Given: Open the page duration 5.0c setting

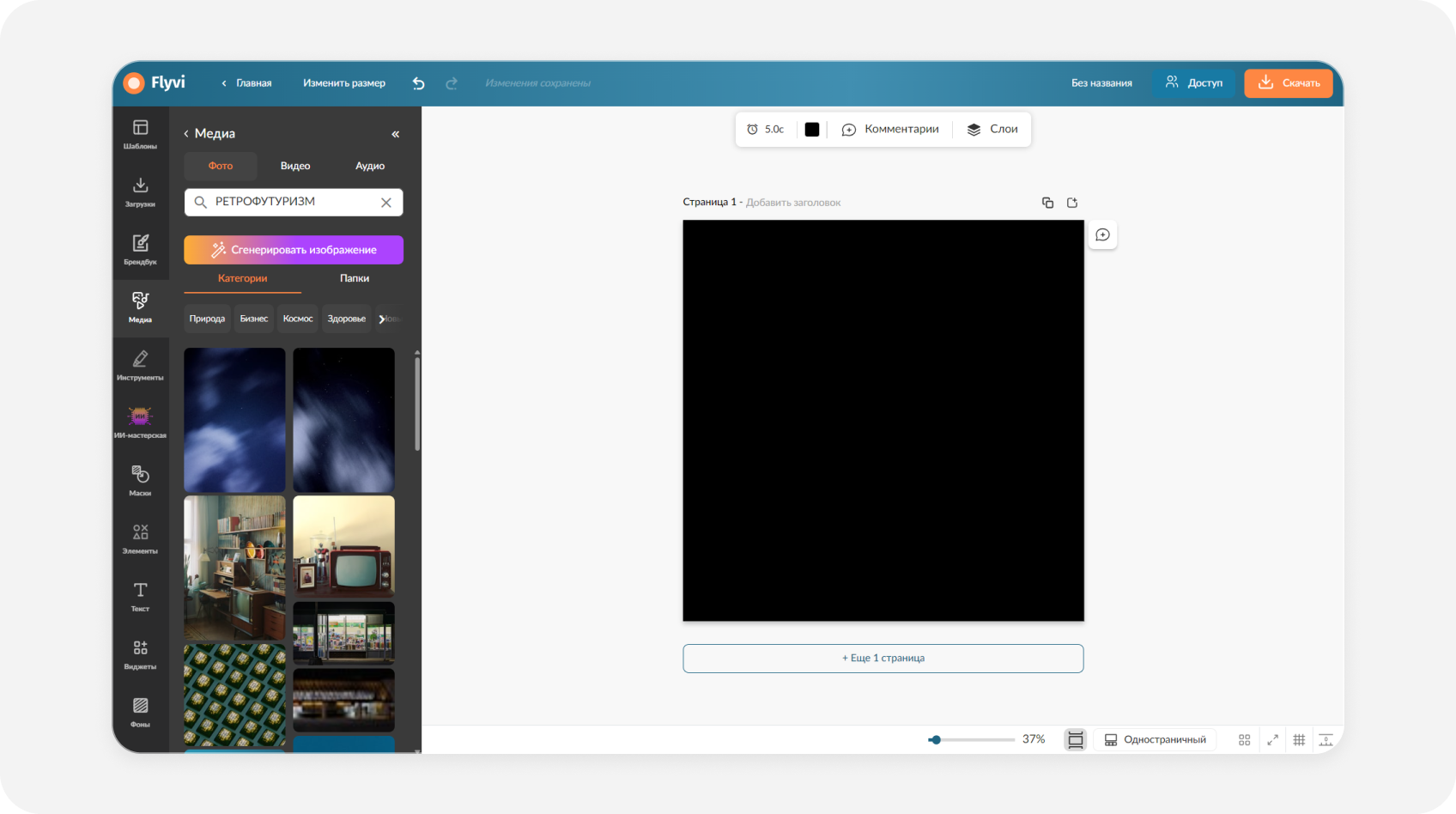Looking at the screenshot, I should 766,129.
